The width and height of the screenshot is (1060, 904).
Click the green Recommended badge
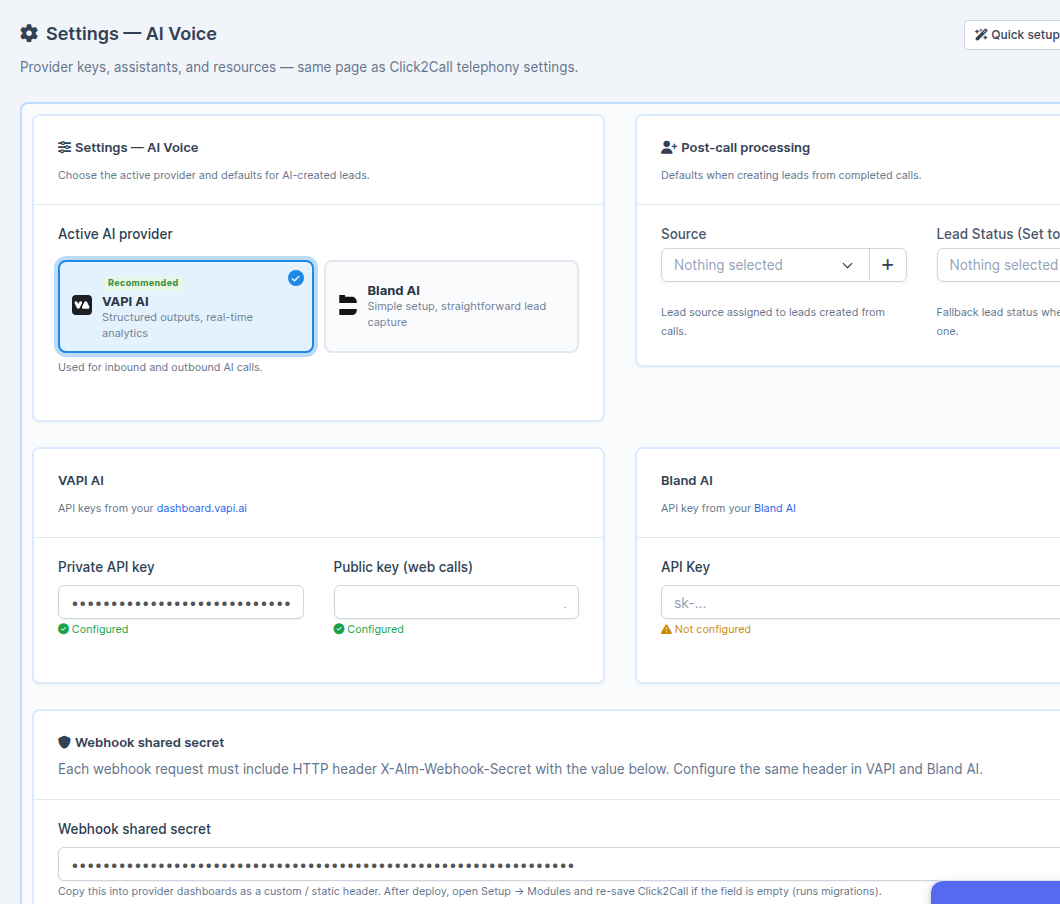click(x=143, y=283)
